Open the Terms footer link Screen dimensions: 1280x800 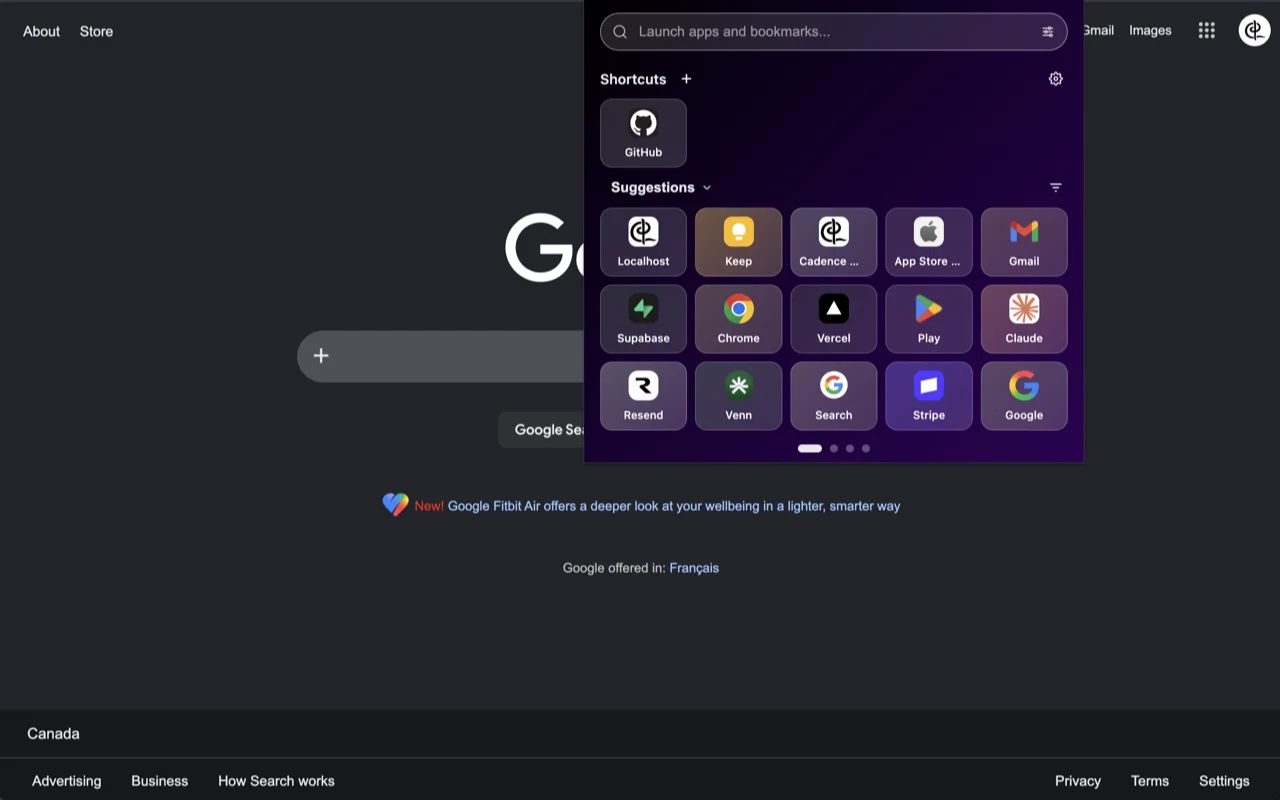[x=1150, y=781]
